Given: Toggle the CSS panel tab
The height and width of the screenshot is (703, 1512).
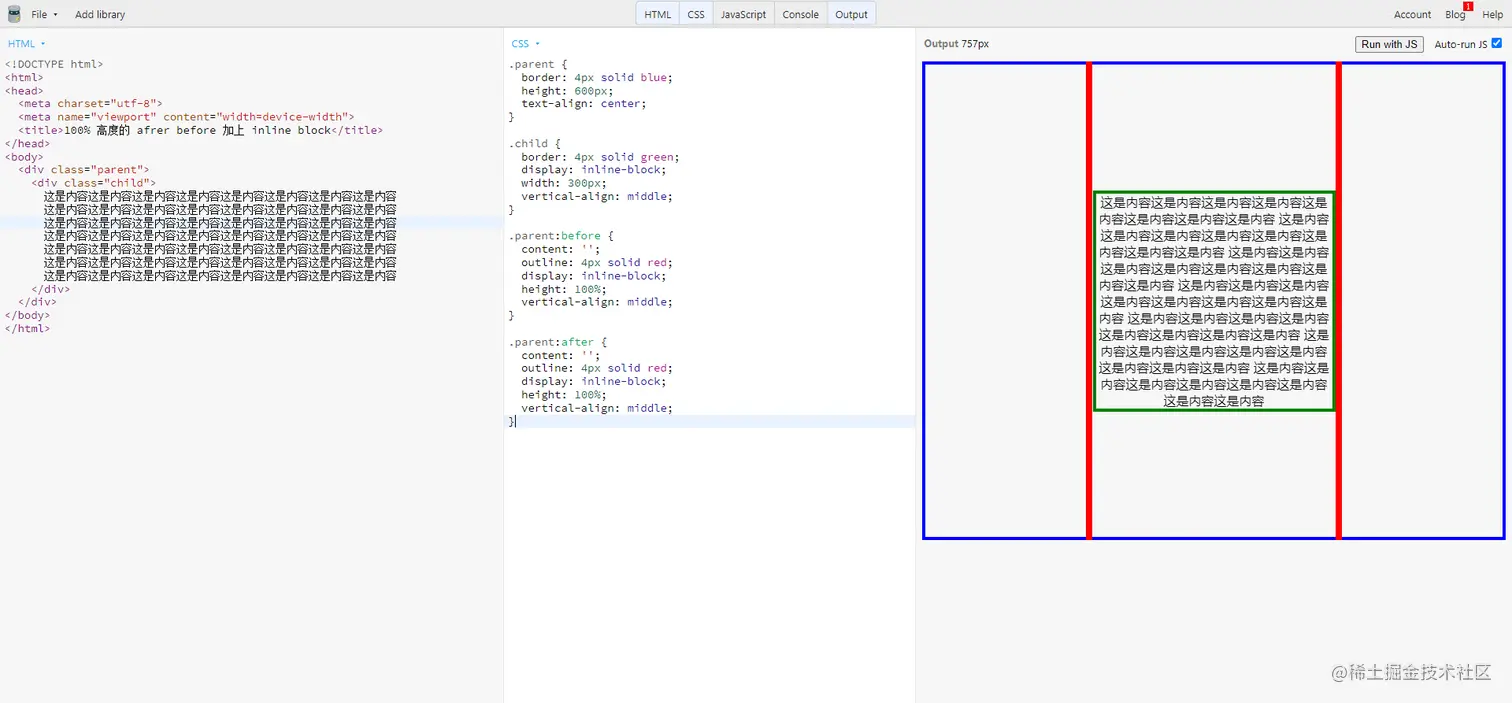Looking at the screenshot, I should tap(696, 14).
